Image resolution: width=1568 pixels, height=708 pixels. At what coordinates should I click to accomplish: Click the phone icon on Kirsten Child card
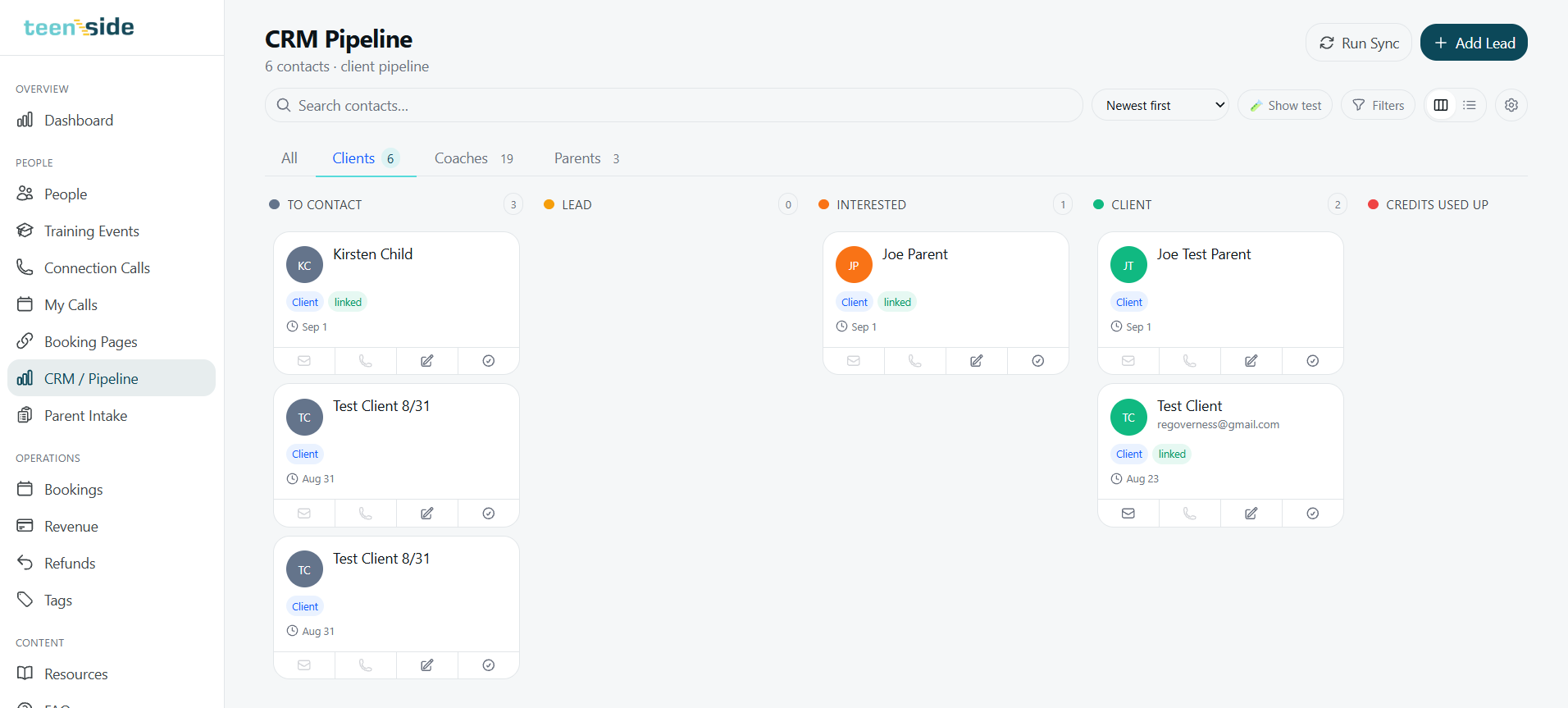click(x=366, y=361)
